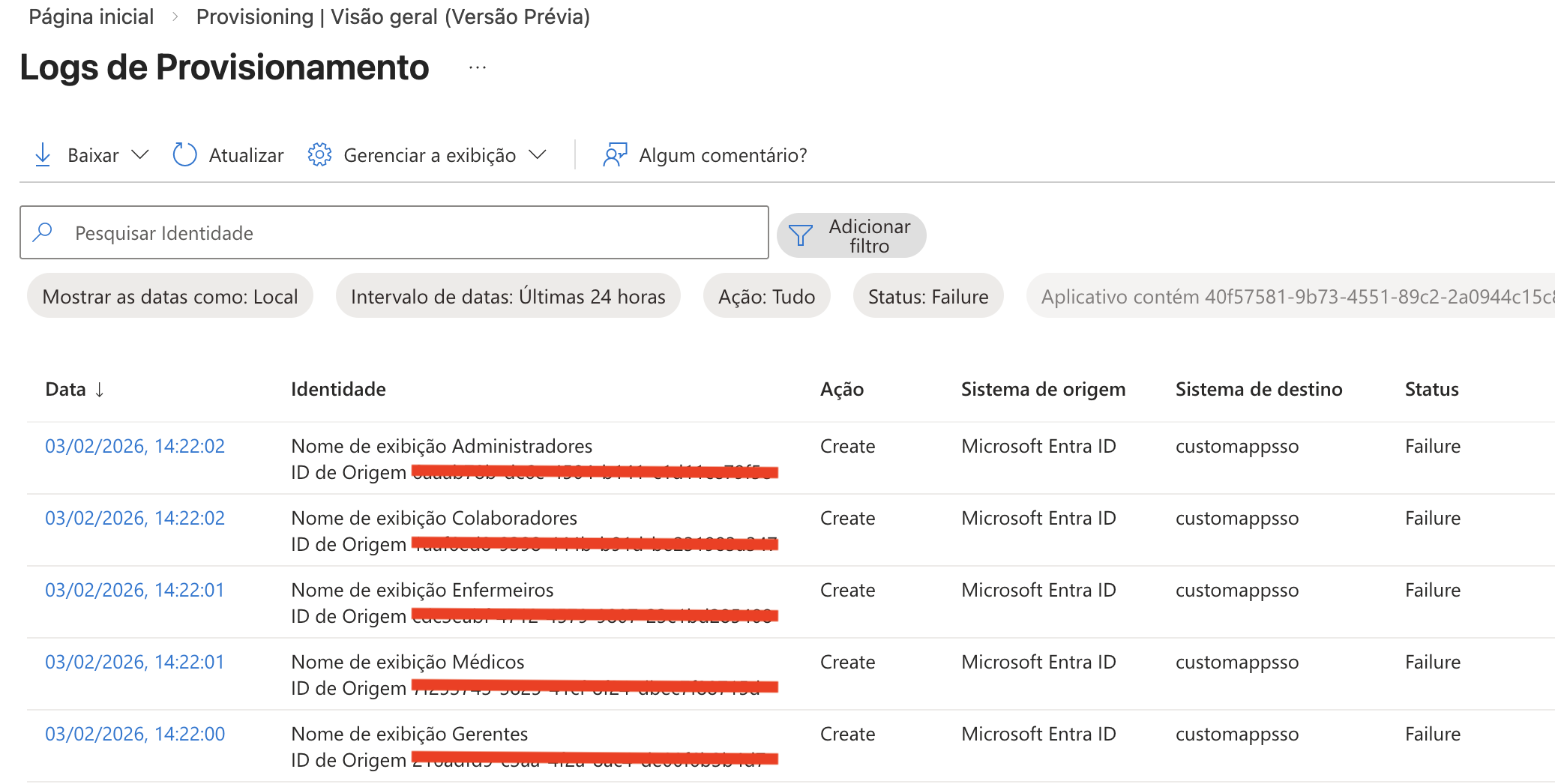Image resolution: width=1555 pixels, height=784 pixels.
Task: Click customappsso in Administradores row
Action: 1237,447
